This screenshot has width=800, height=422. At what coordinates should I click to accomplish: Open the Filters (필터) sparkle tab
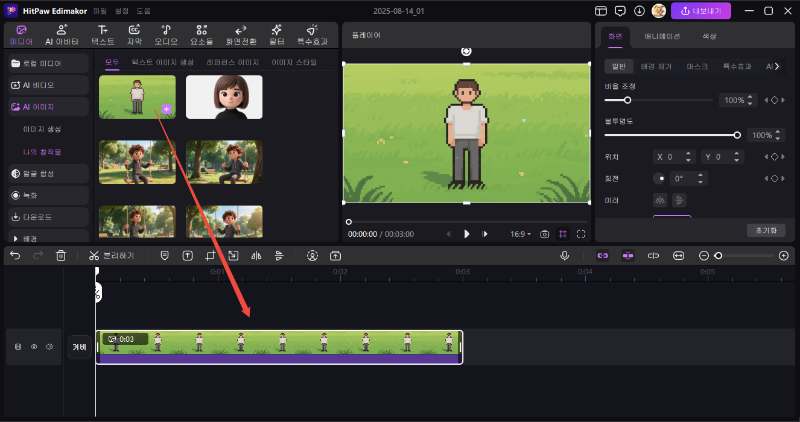[x=277, y=35]
